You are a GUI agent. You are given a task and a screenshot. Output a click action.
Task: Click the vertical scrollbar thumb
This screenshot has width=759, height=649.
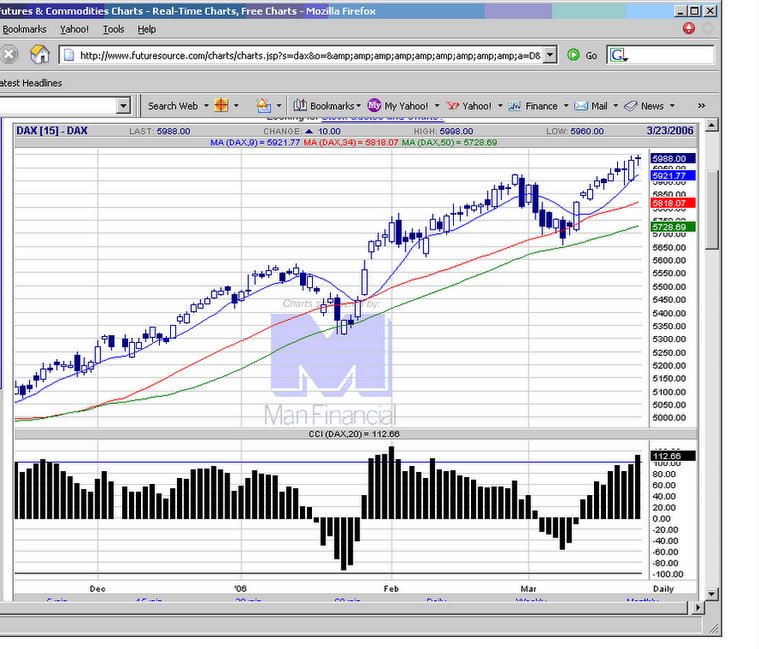click(x=711, y=211)
